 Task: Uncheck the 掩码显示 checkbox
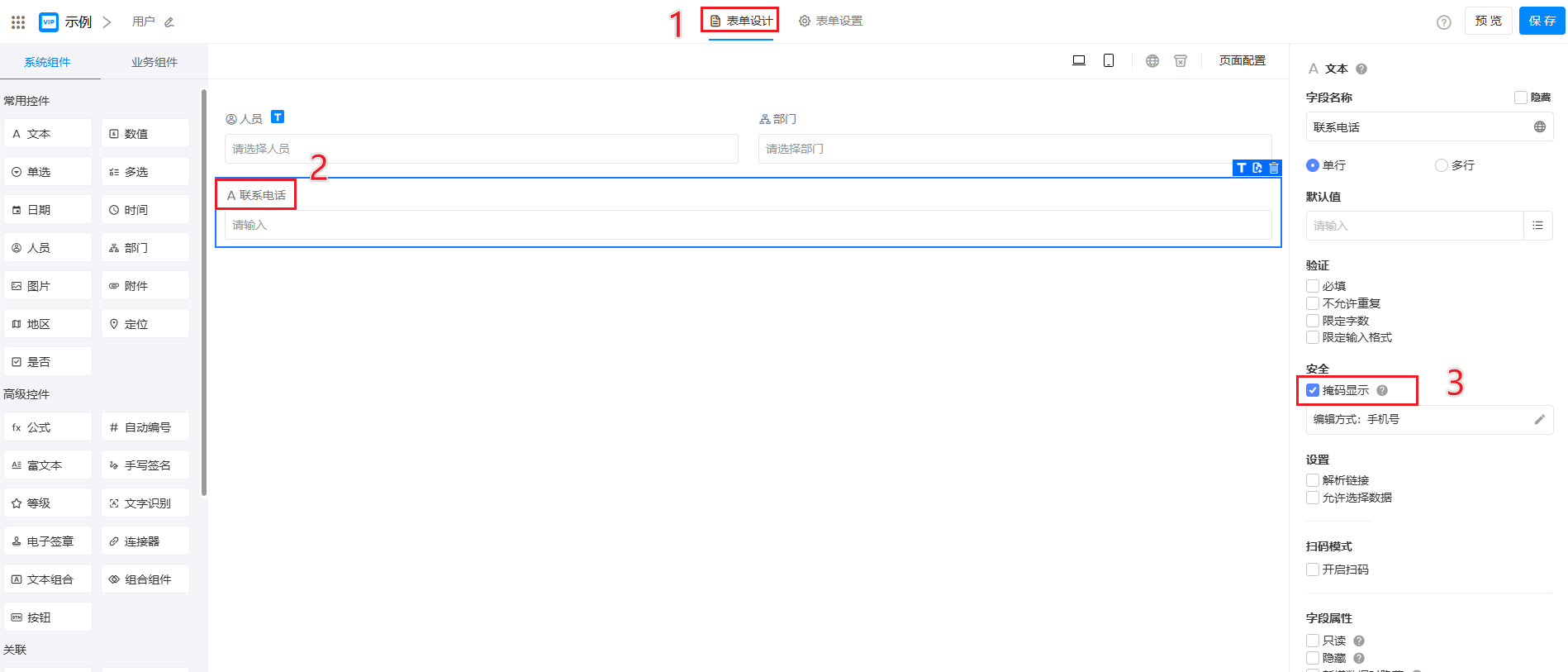click(1313, 390)
